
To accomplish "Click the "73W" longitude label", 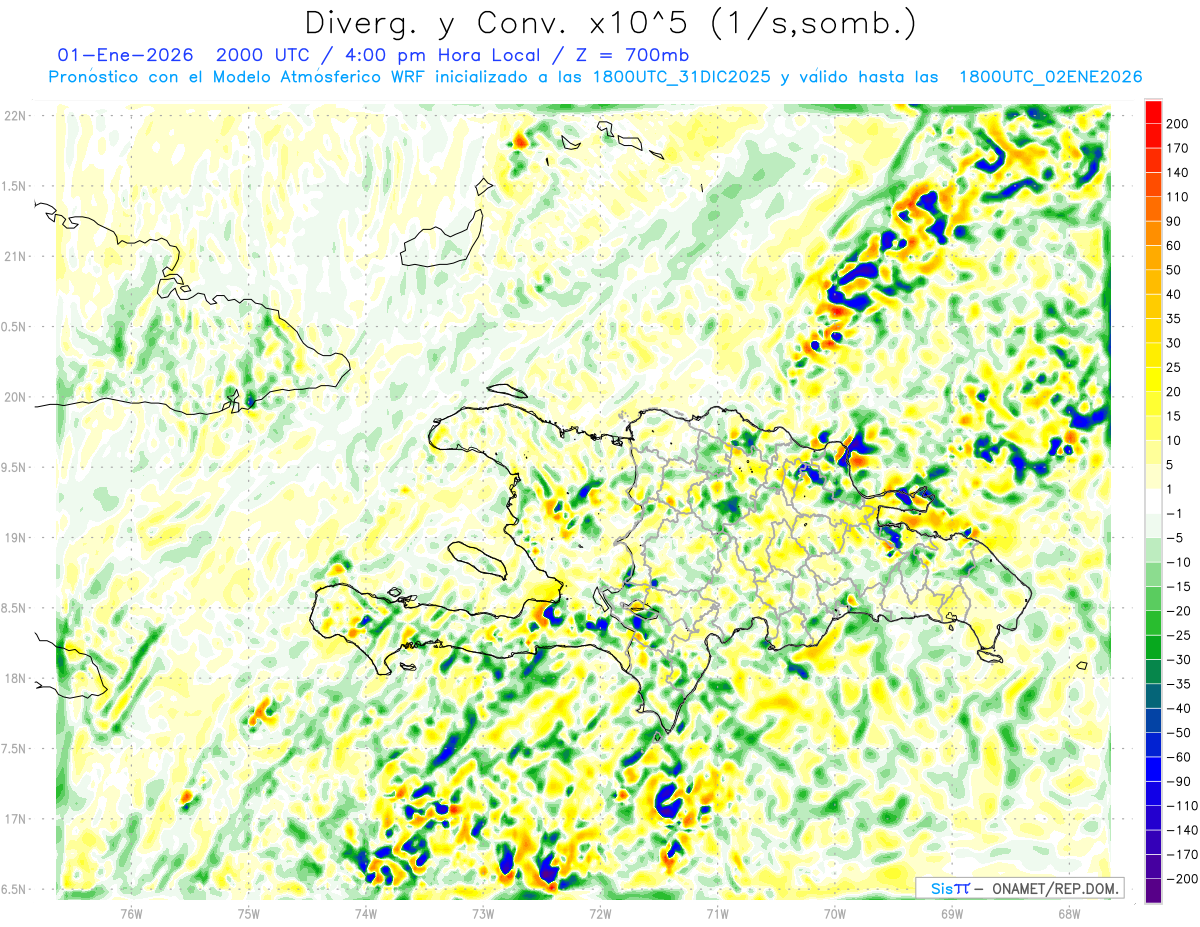I will pos(483,914).
